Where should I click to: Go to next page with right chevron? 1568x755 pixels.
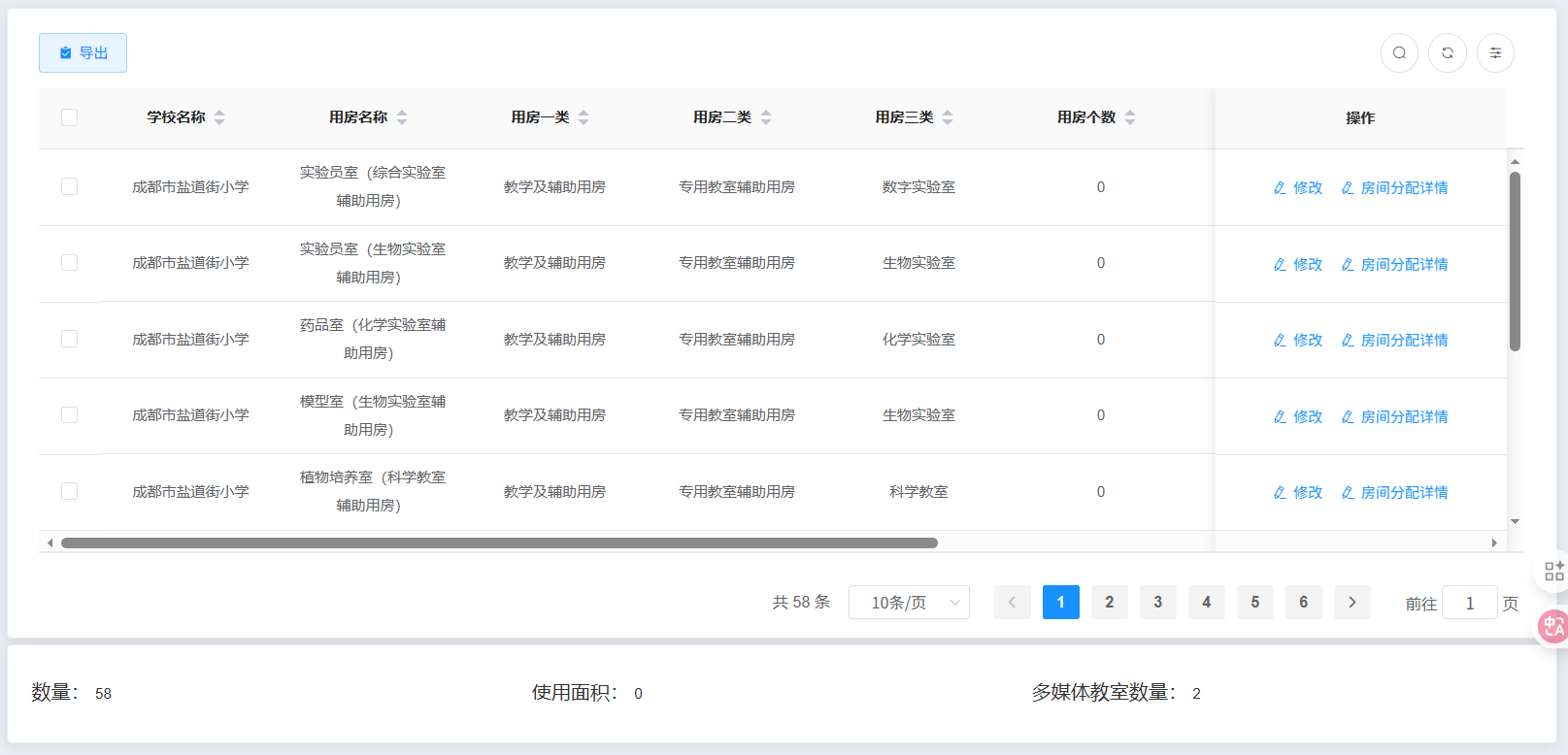1352,603
